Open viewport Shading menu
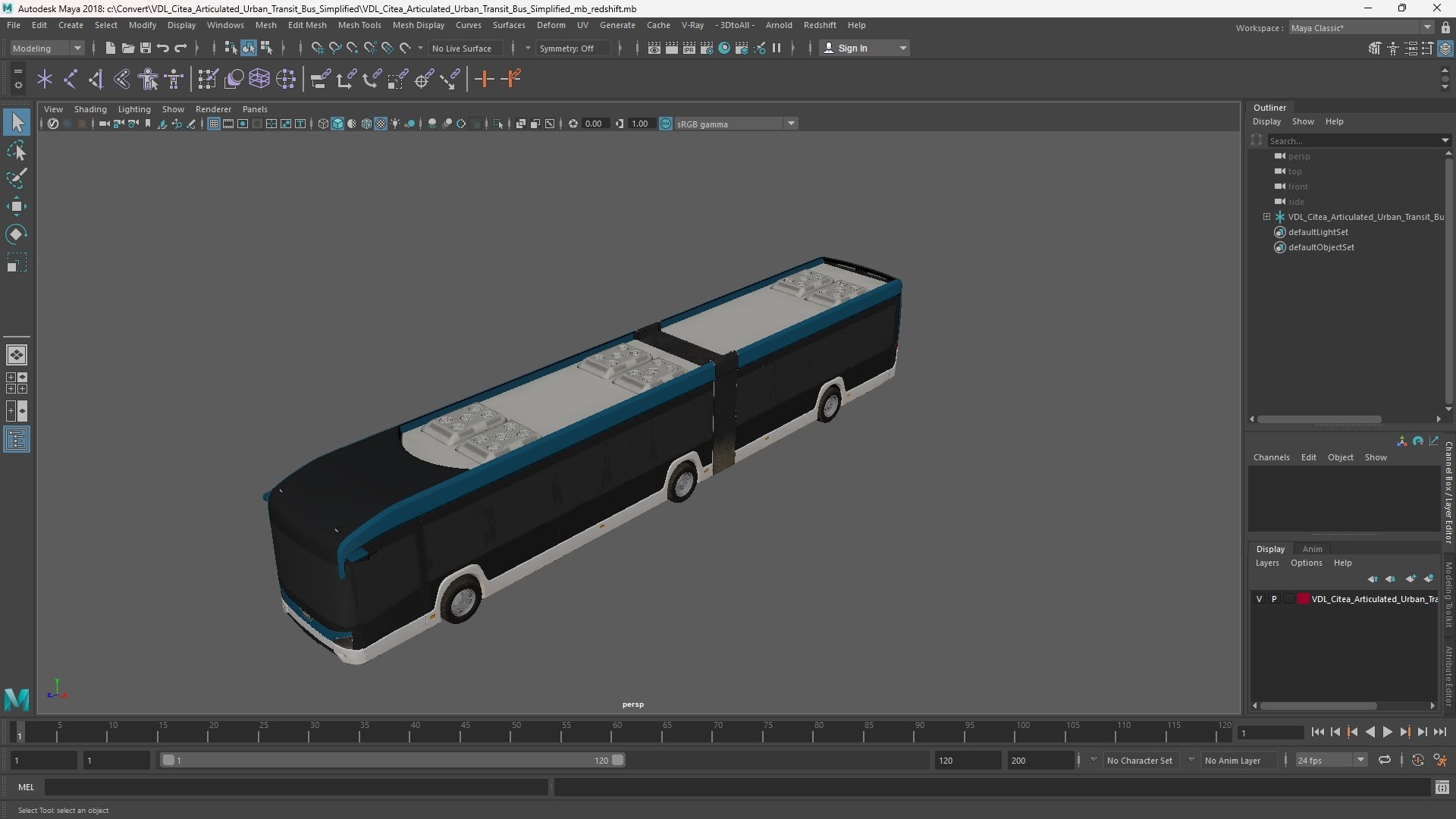Image resolution: width=1456 pixels, height=819 pixels. click(x=90, y=109)
